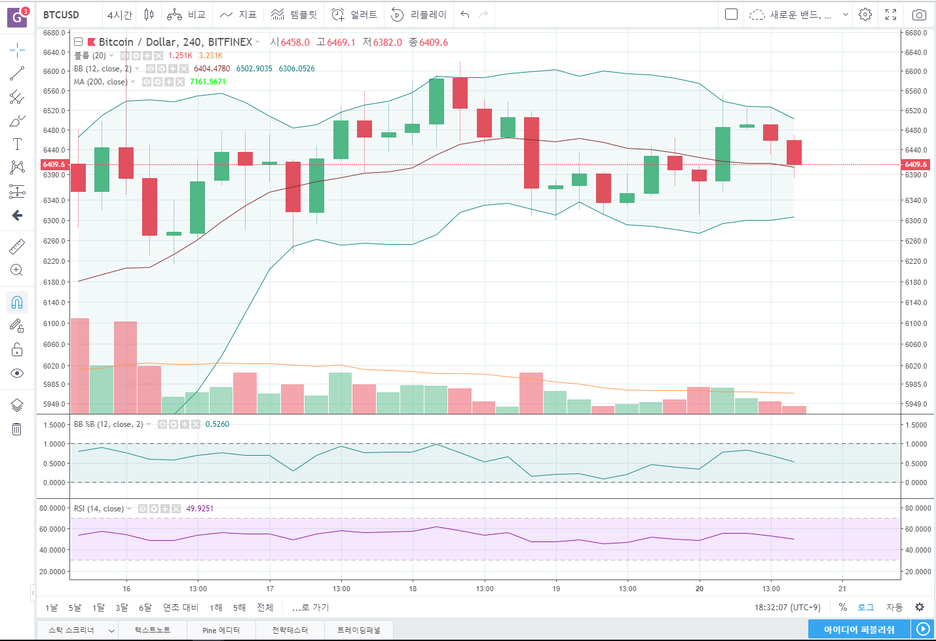This screenshot has height=641, width=936.
Task: Click the redo arrow
Action: [484, 15]
